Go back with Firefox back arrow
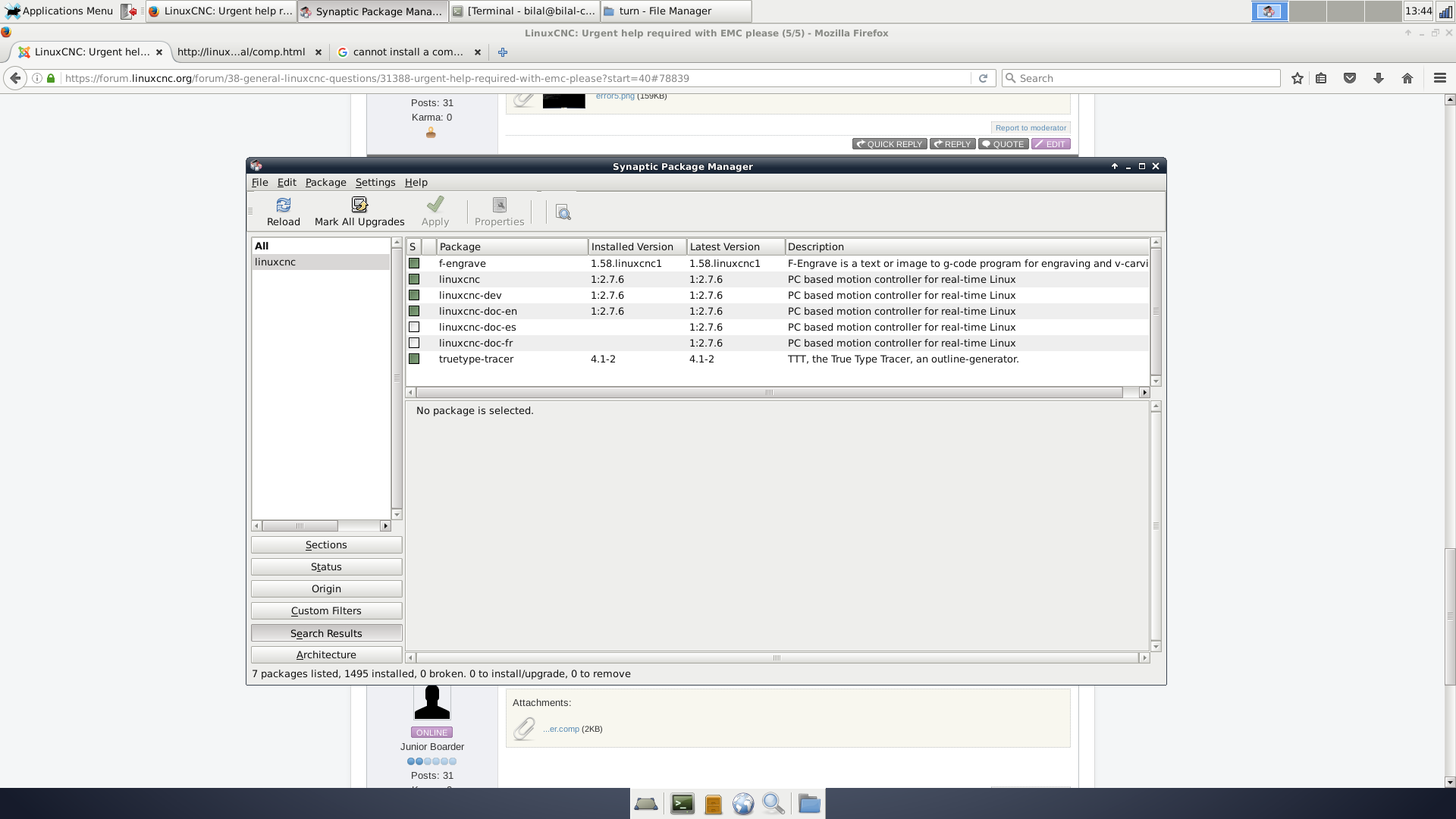1456x819 pixels. [x=15, y=78]
